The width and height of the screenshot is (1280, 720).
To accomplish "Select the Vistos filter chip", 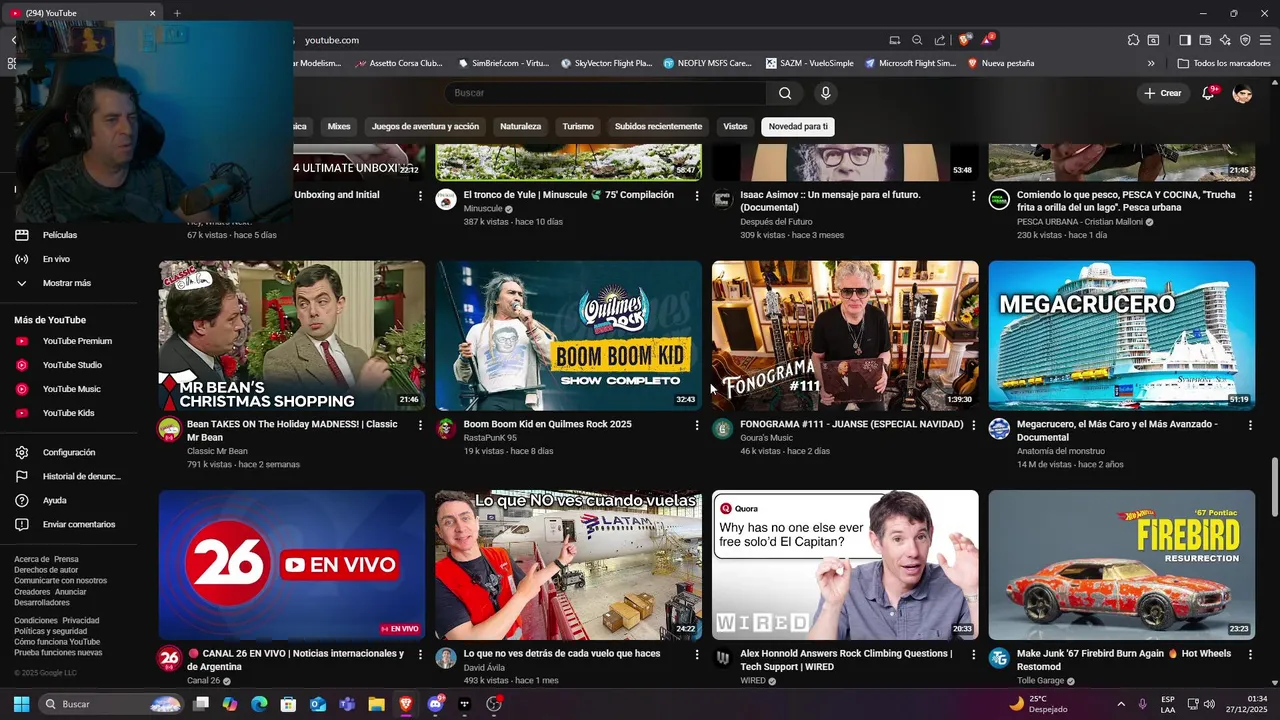I will 735,127.
